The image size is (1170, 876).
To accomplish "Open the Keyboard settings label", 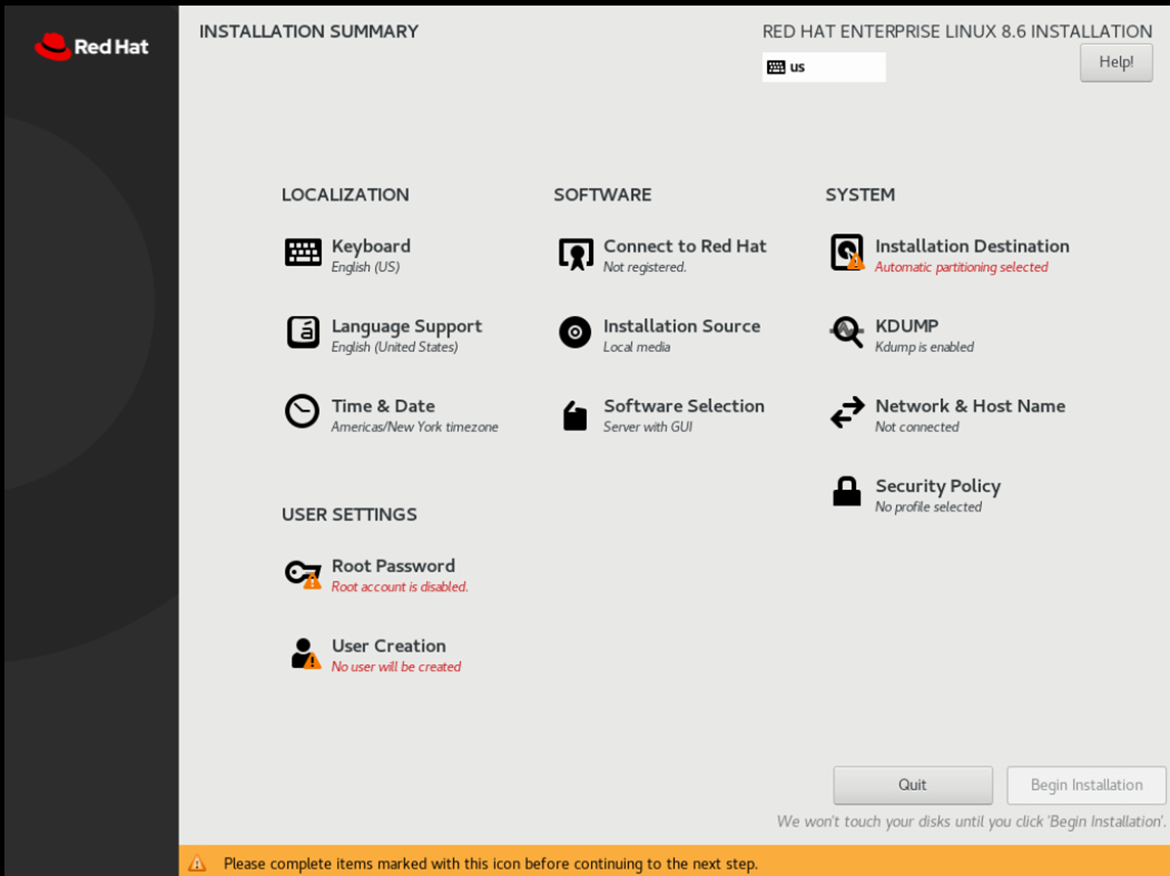I will [x=371, y=246].
